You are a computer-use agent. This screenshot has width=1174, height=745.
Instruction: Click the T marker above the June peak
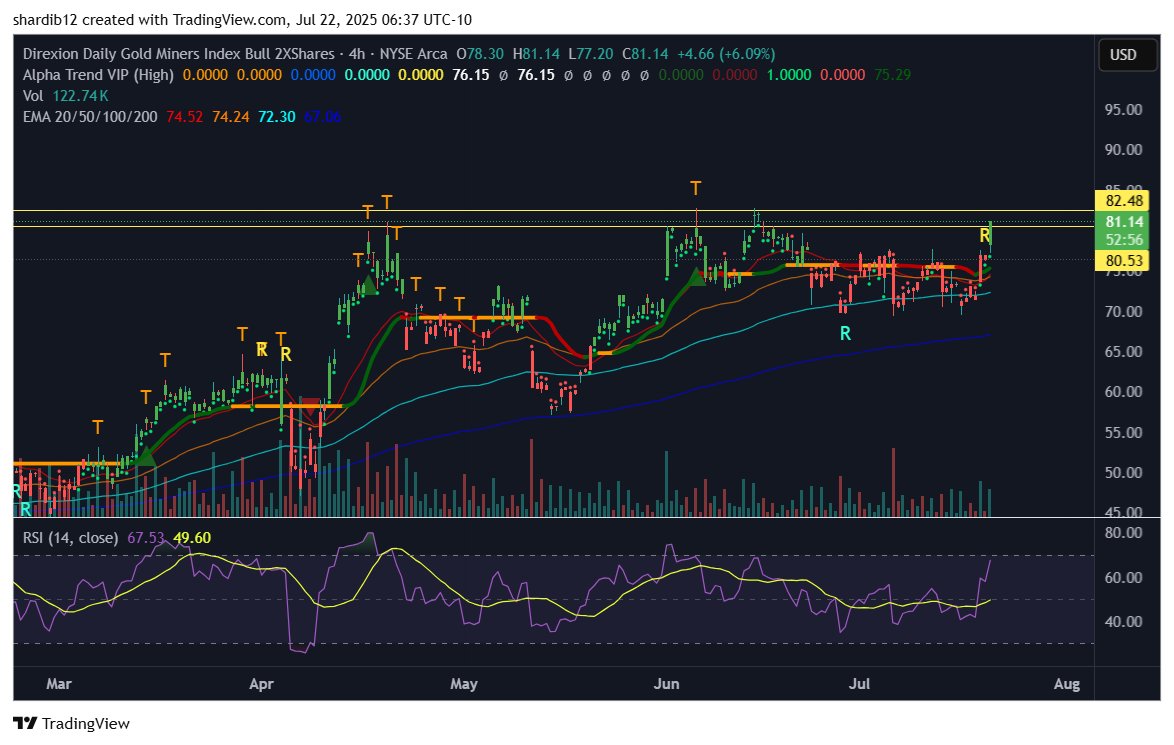click(x=696, y=188)
